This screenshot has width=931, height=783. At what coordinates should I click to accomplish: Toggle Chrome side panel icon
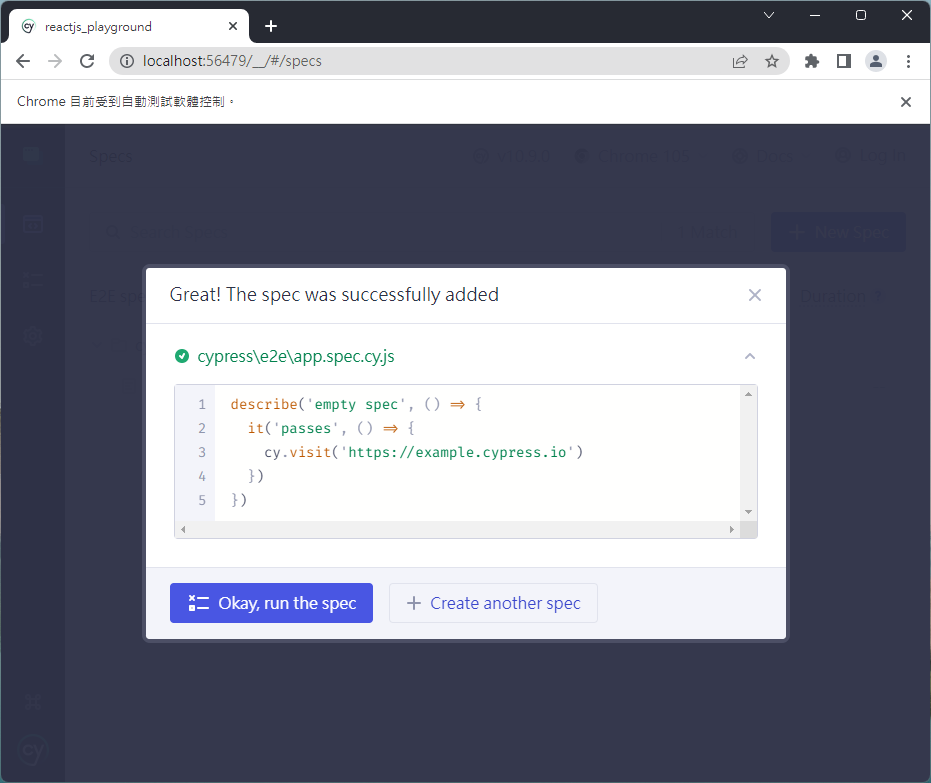[844, 61]
